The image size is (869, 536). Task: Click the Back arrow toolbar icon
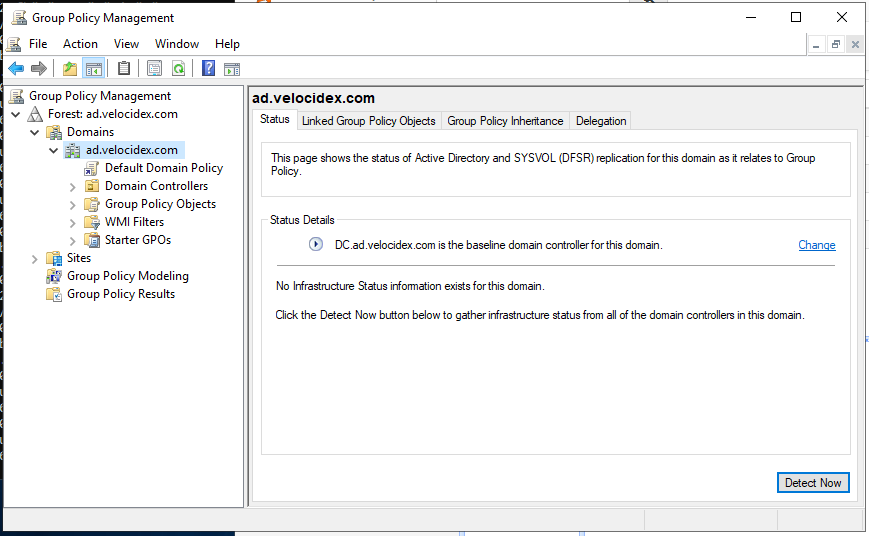click(x=16, y=69)
